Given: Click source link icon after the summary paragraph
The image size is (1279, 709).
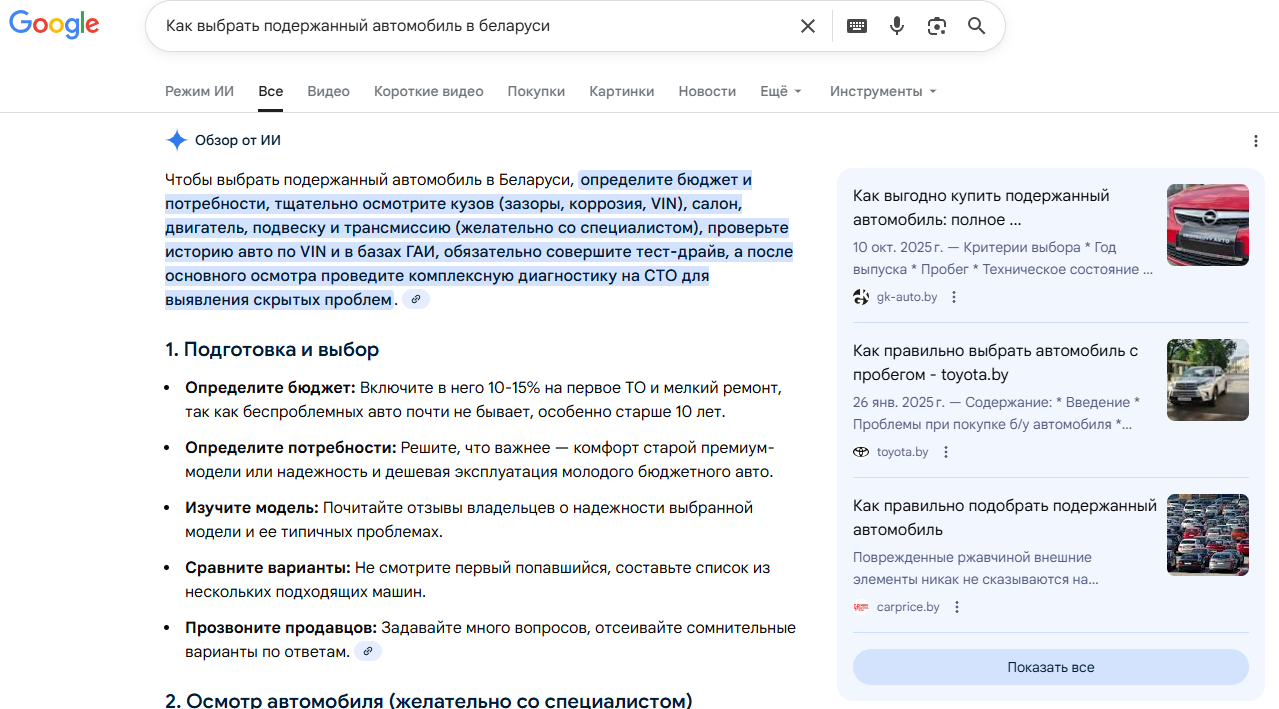Looking at the screenshot, I should click(x=416, y=299).
